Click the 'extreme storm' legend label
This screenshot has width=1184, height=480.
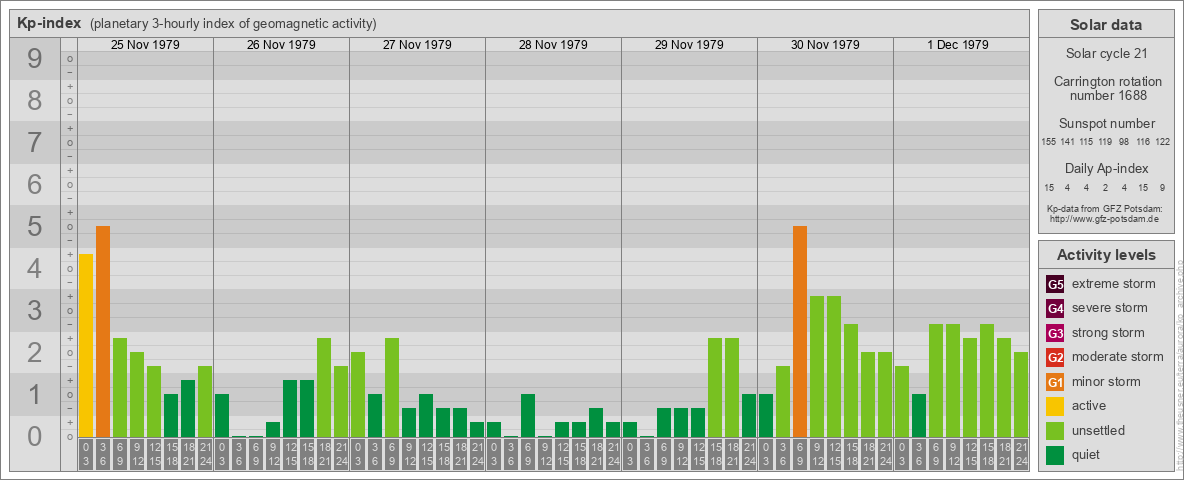coord(1114,285)
